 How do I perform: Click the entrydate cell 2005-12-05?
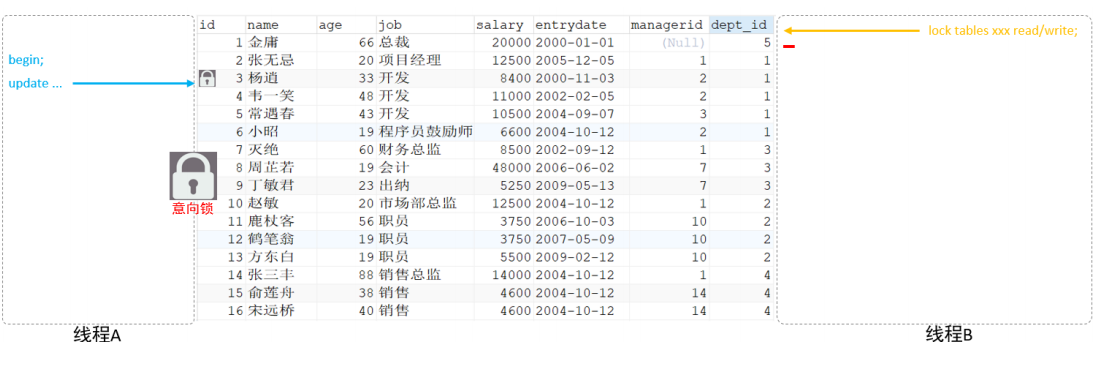point(574,60)
